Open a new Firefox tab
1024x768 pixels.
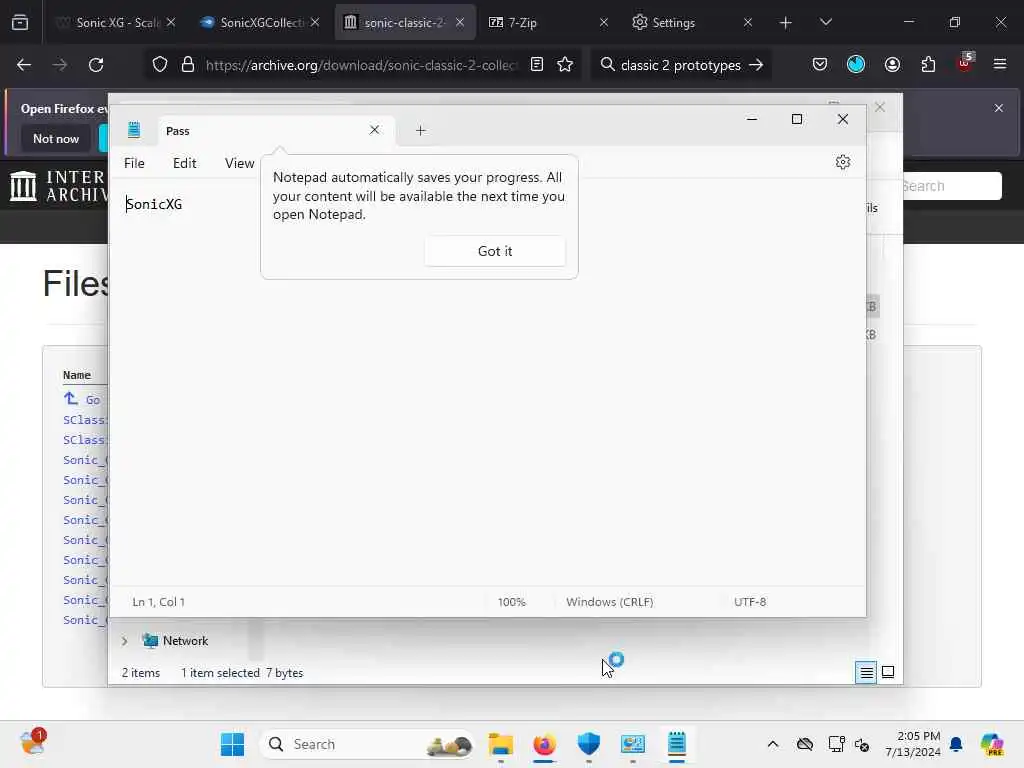[786, 23]
